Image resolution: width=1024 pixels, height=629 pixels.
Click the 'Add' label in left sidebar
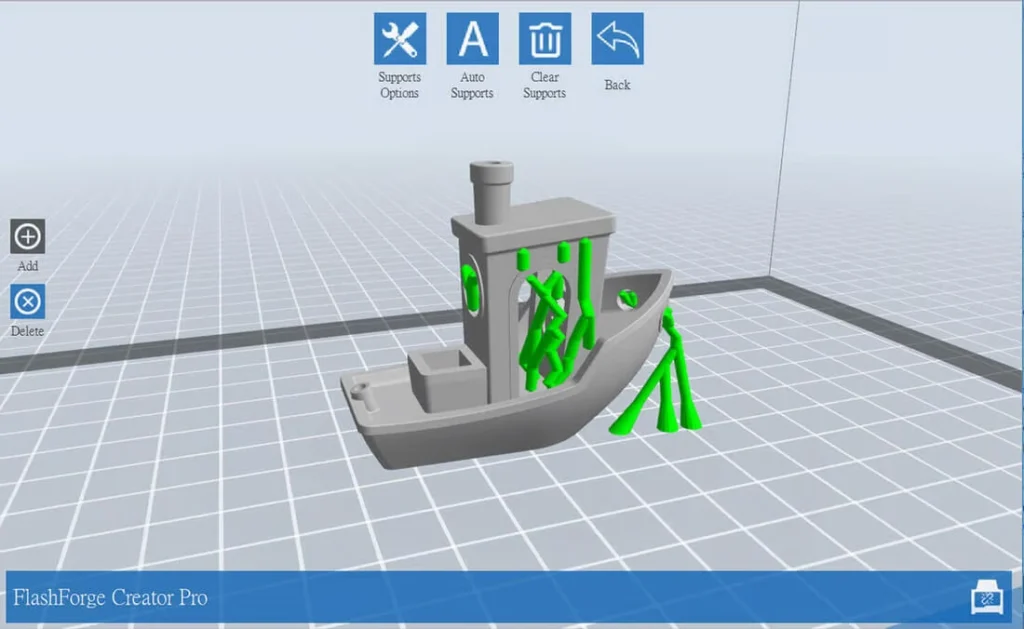pyautogui.click(x=27, y=266)
